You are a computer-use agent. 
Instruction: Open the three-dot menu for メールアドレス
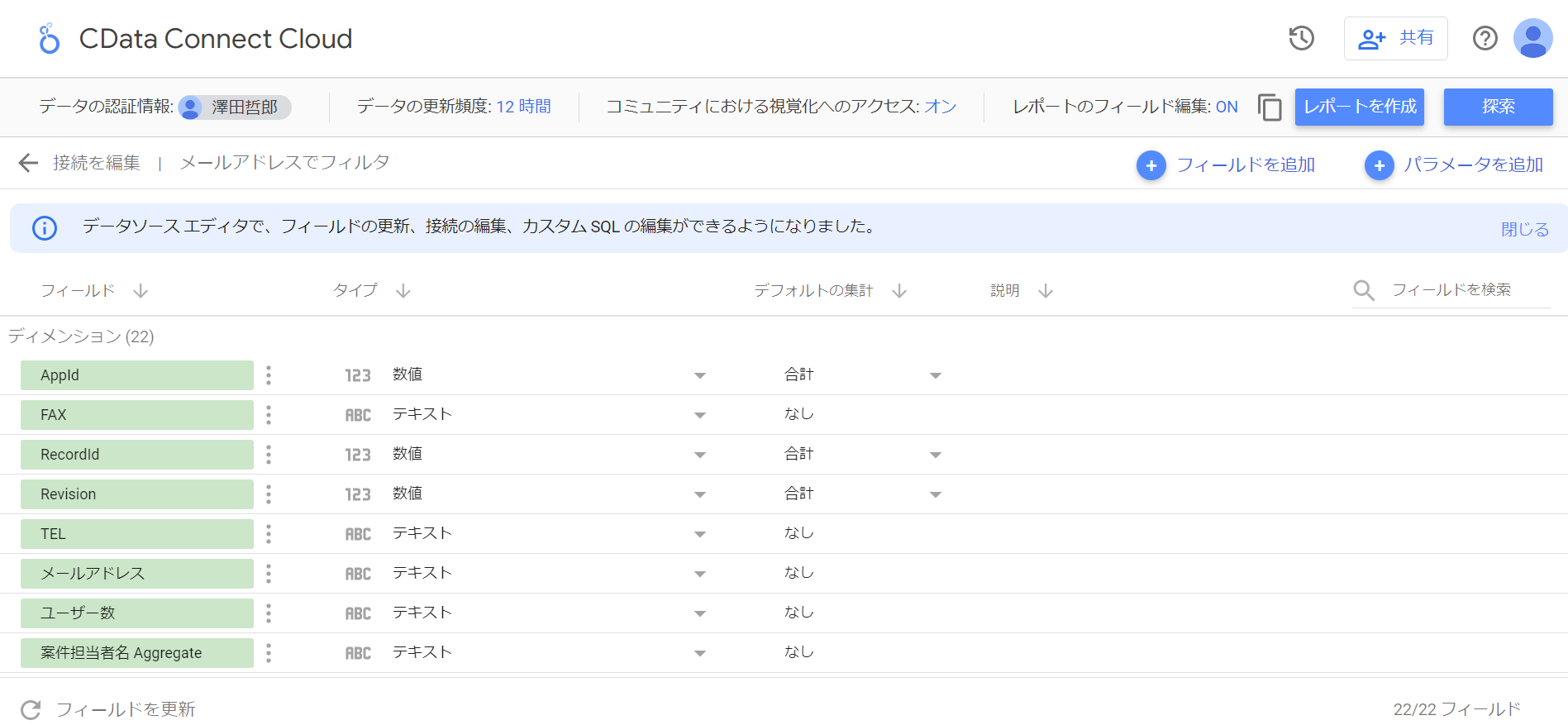269,574
